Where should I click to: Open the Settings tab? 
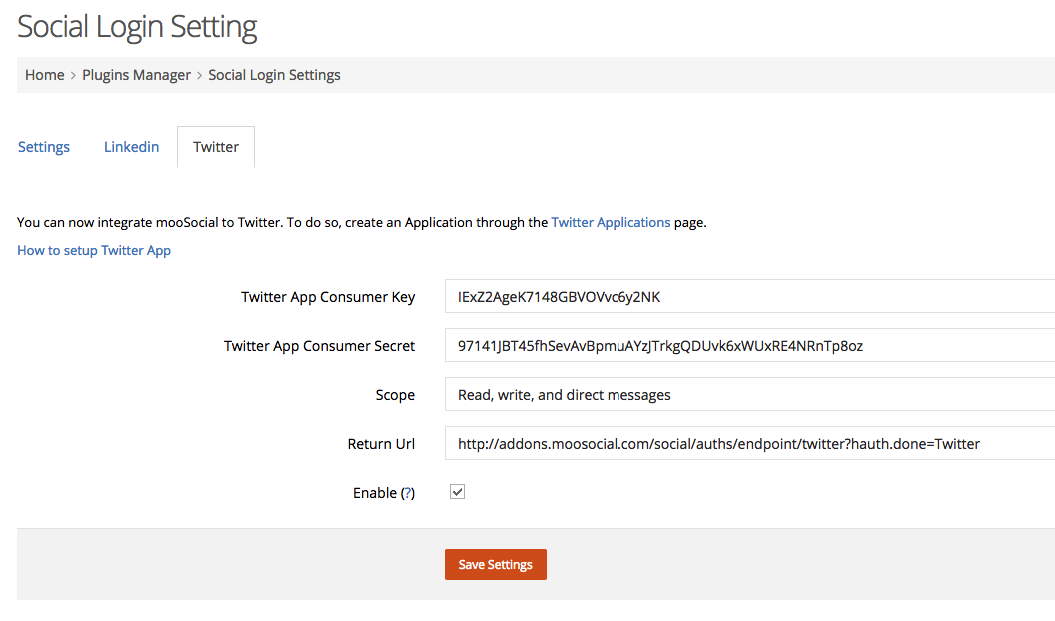coord(44,147)
